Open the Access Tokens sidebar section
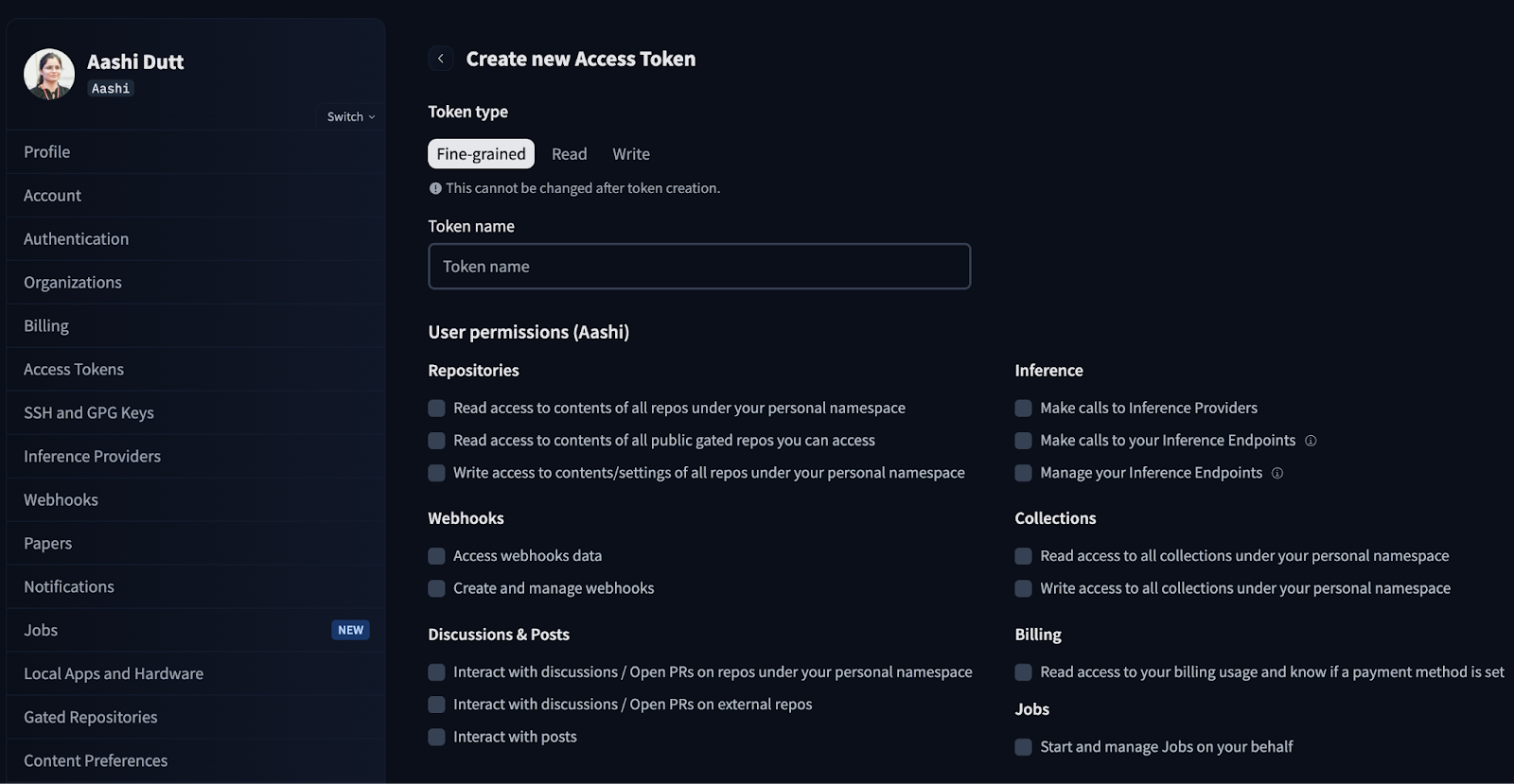This screenshot has height=784, width=1514. click(x=73, y=369)
